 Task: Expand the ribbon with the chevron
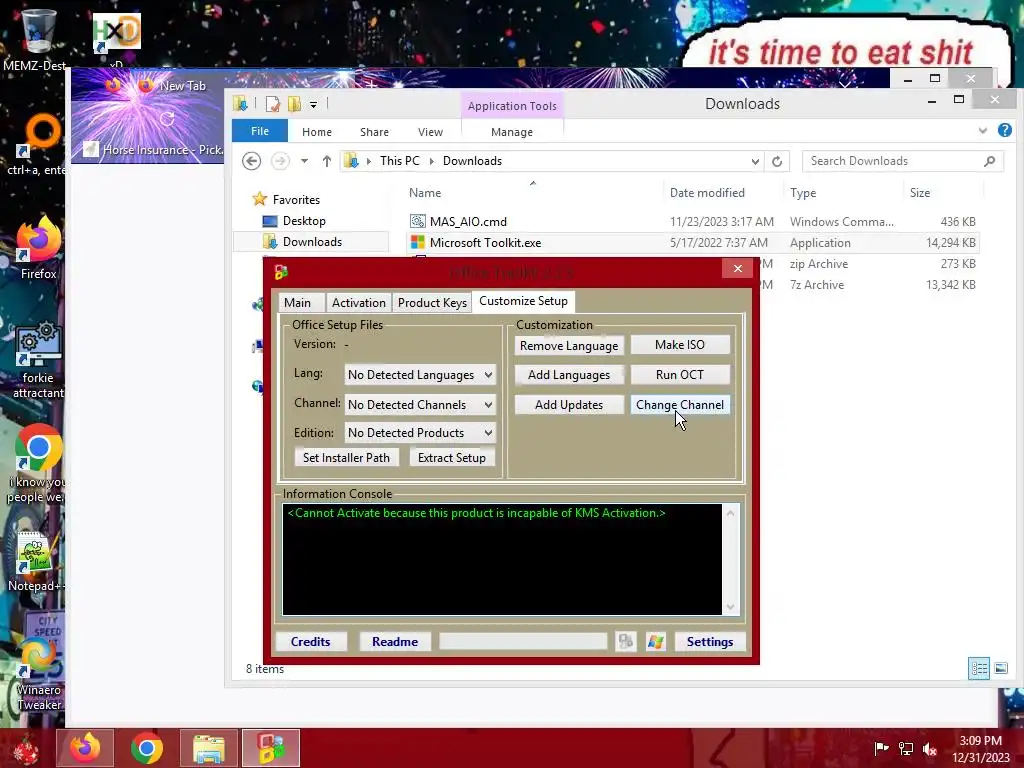pos(983,131)
